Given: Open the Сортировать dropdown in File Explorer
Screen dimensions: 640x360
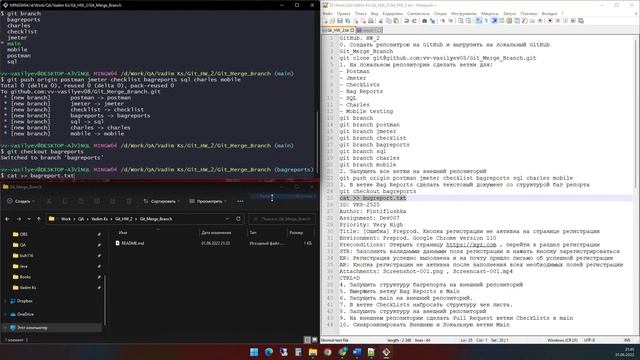Looking at the screenshot, I should pyautogui.click(x=162, y=201).
